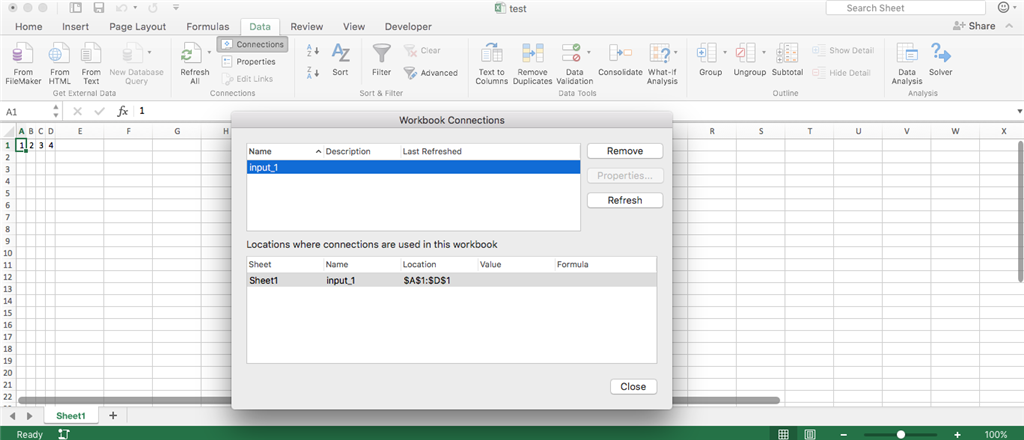Click the insert function fx icon

click(x=122, y=112)
